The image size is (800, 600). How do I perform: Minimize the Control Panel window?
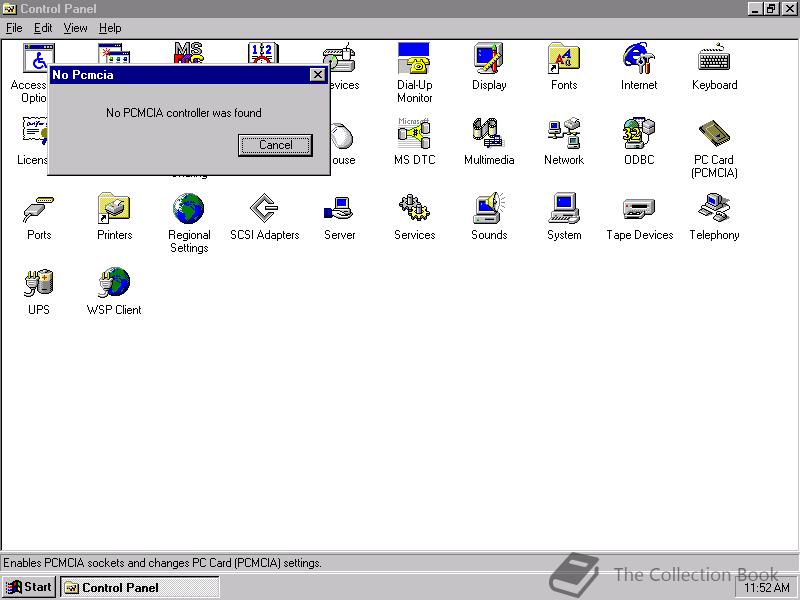pos(756,9)
